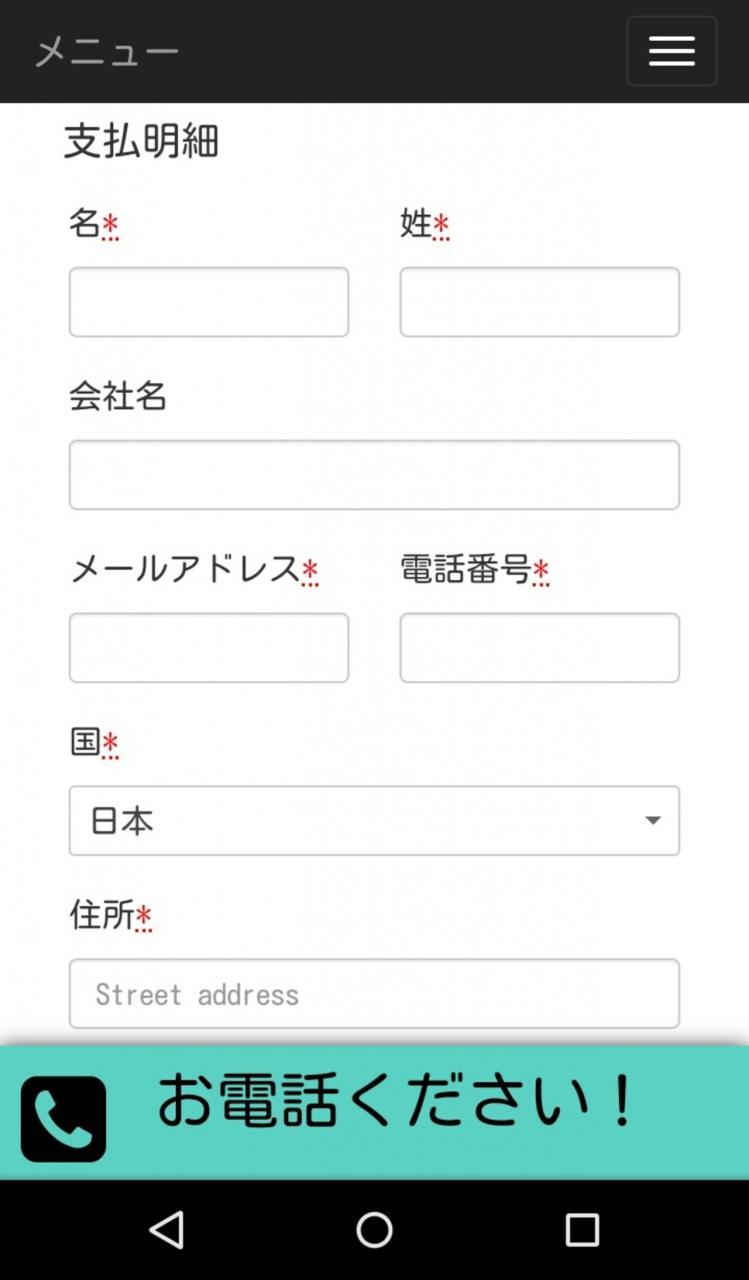Tap the 支払明細 section heading
This screenshot has width=749, height=1280.
[x=141, y=141]
